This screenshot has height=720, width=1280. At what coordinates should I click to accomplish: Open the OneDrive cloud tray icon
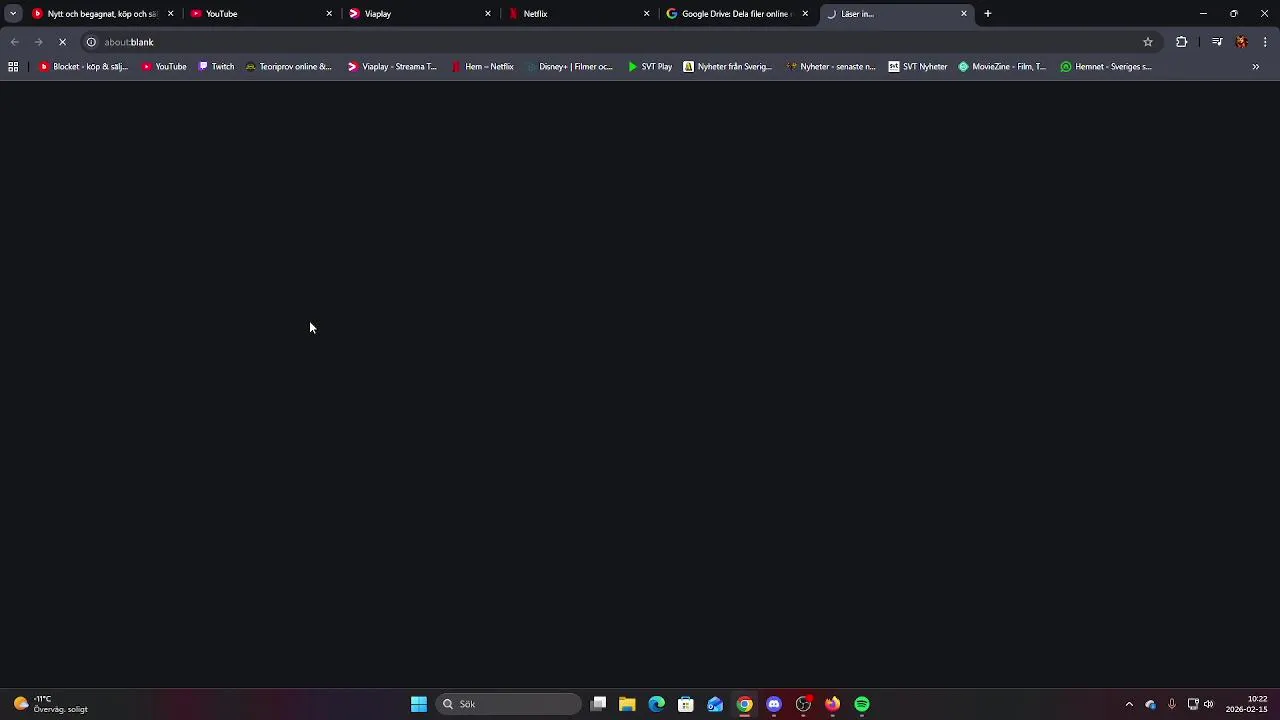1150,704
